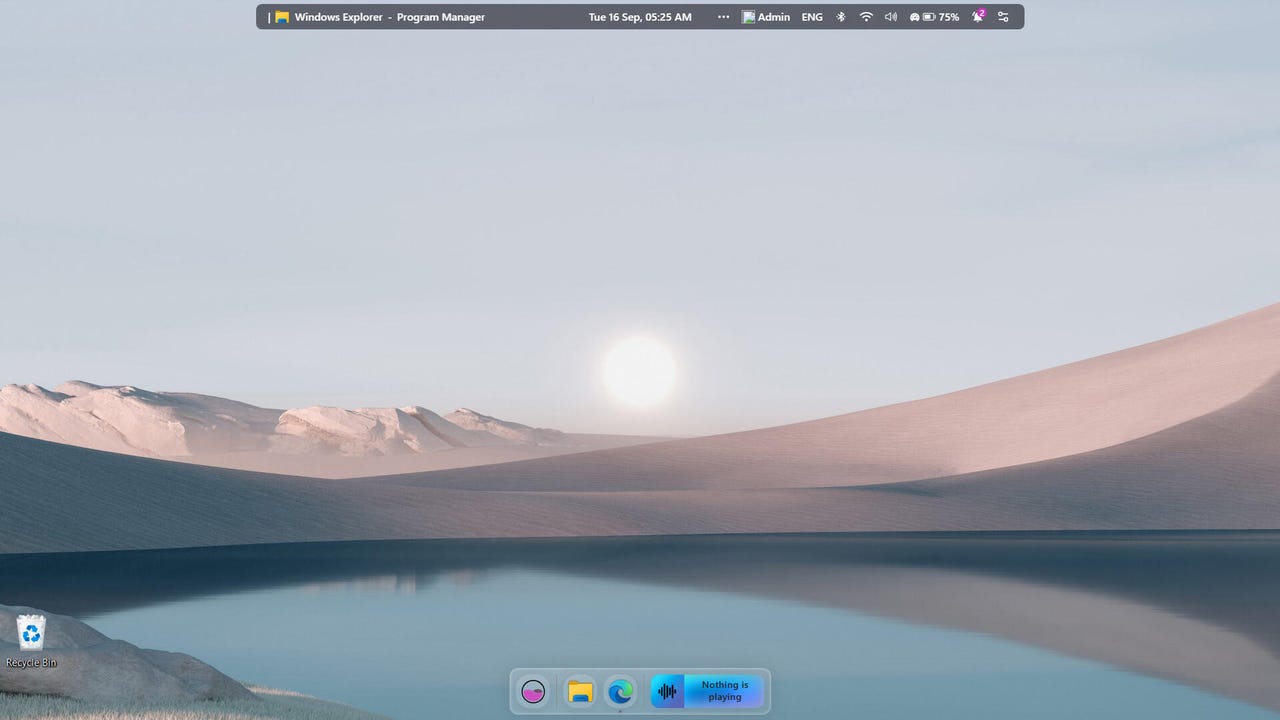The height and width of the screenshot is (720, 1280).
Task: Click the Windows Explorer title text
Action: coord(338,17)
